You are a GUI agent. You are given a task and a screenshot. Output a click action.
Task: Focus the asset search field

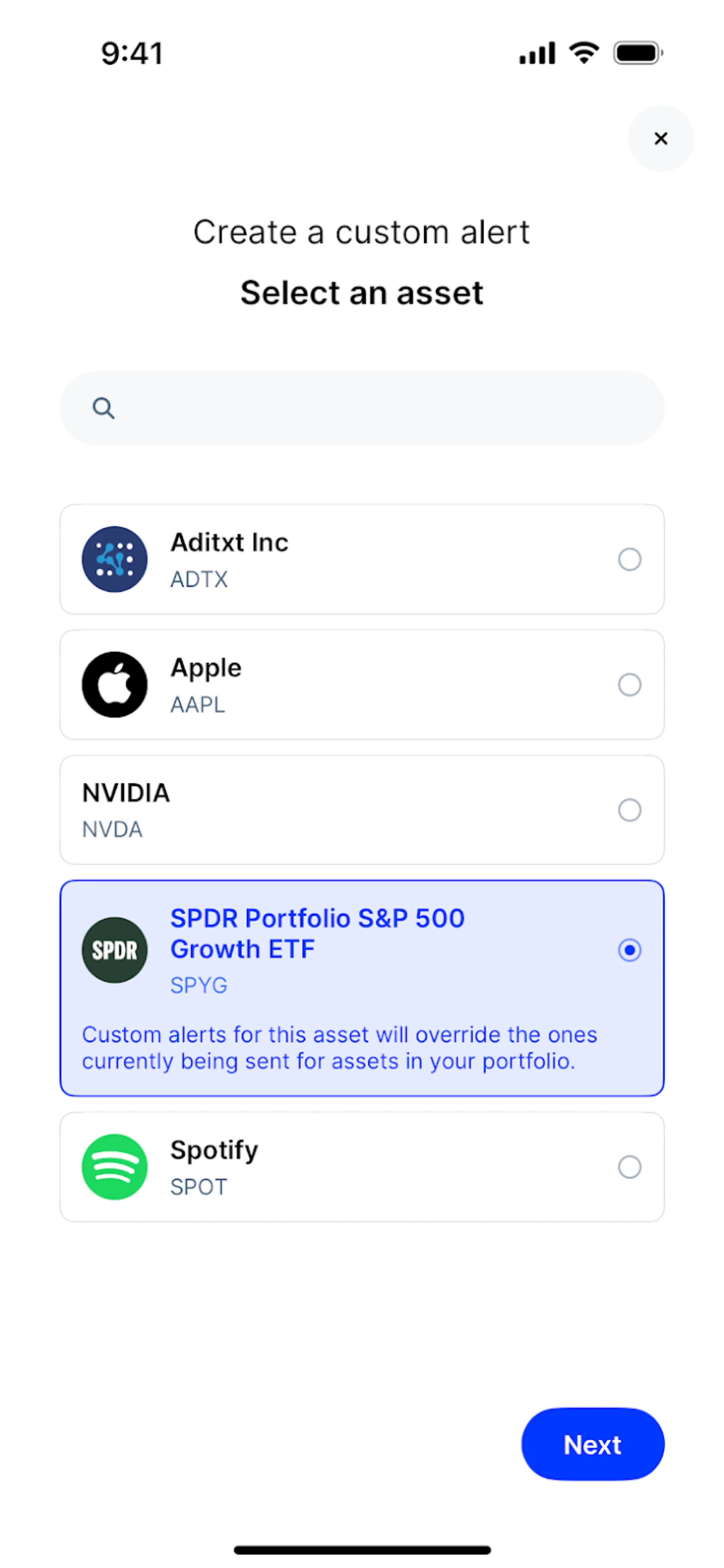point(377,408)
